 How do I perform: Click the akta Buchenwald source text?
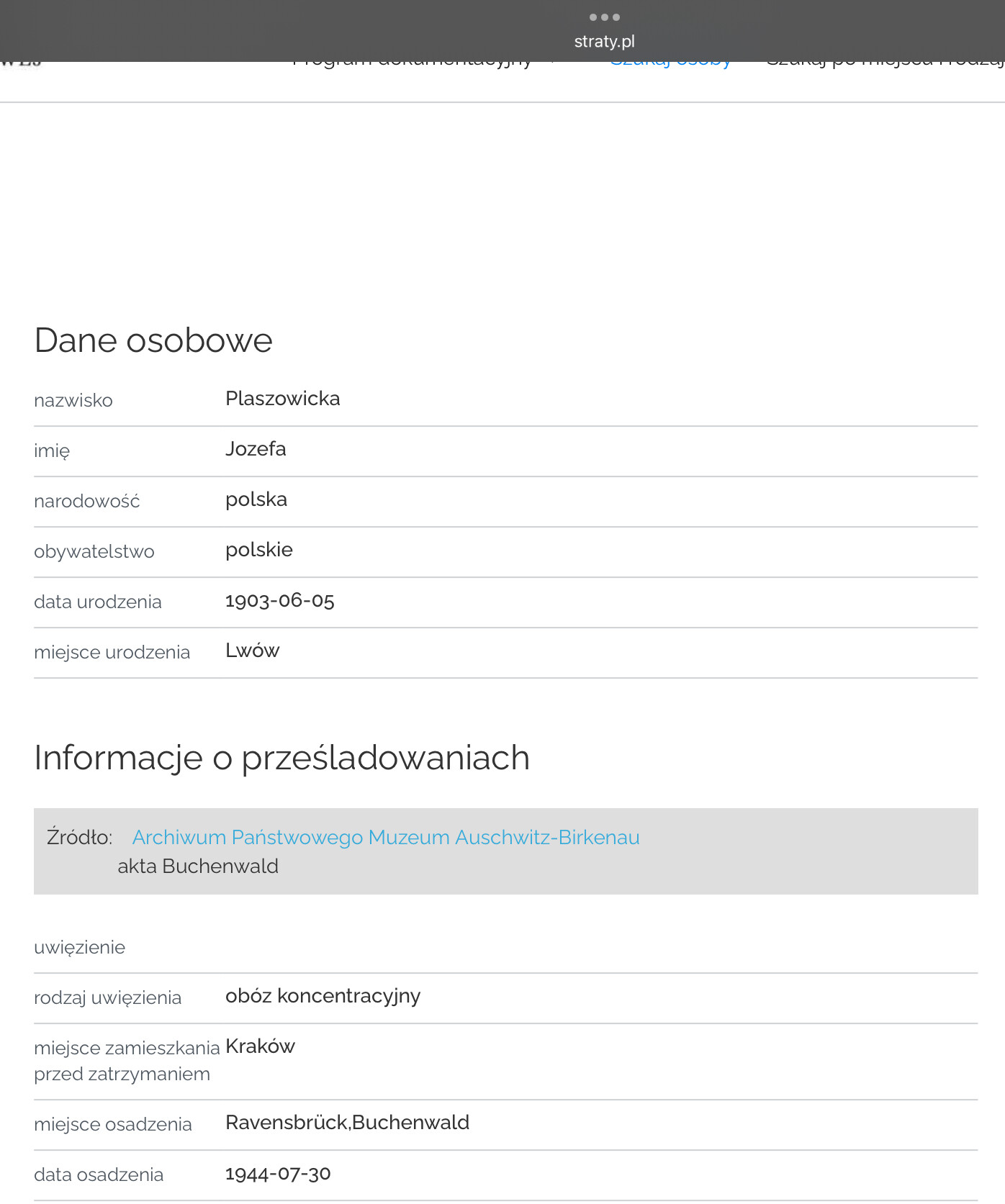click(198, 866)
